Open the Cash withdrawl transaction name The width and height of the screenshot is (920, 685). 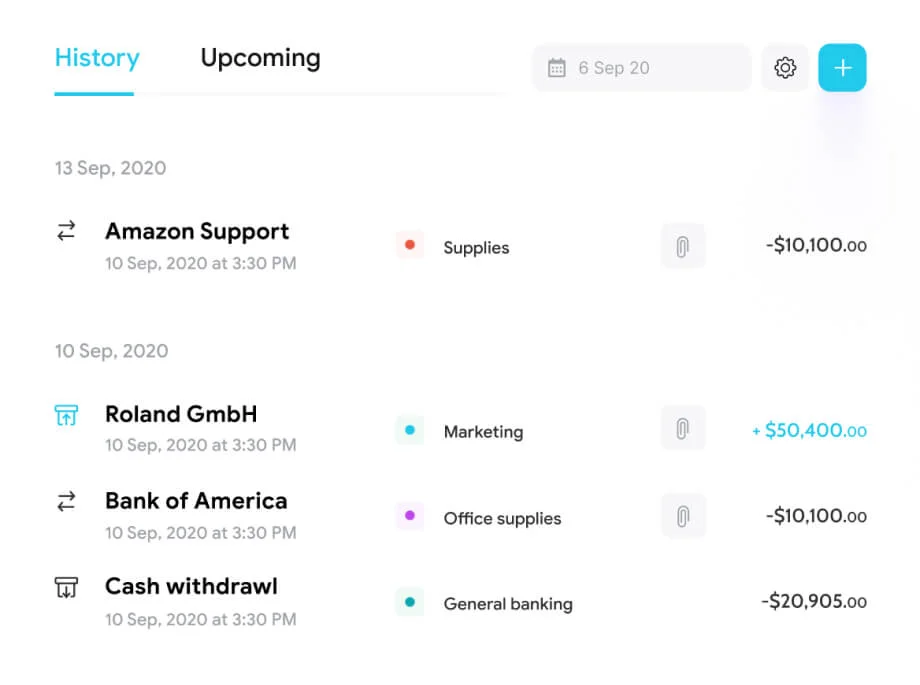tap(191, 587)
